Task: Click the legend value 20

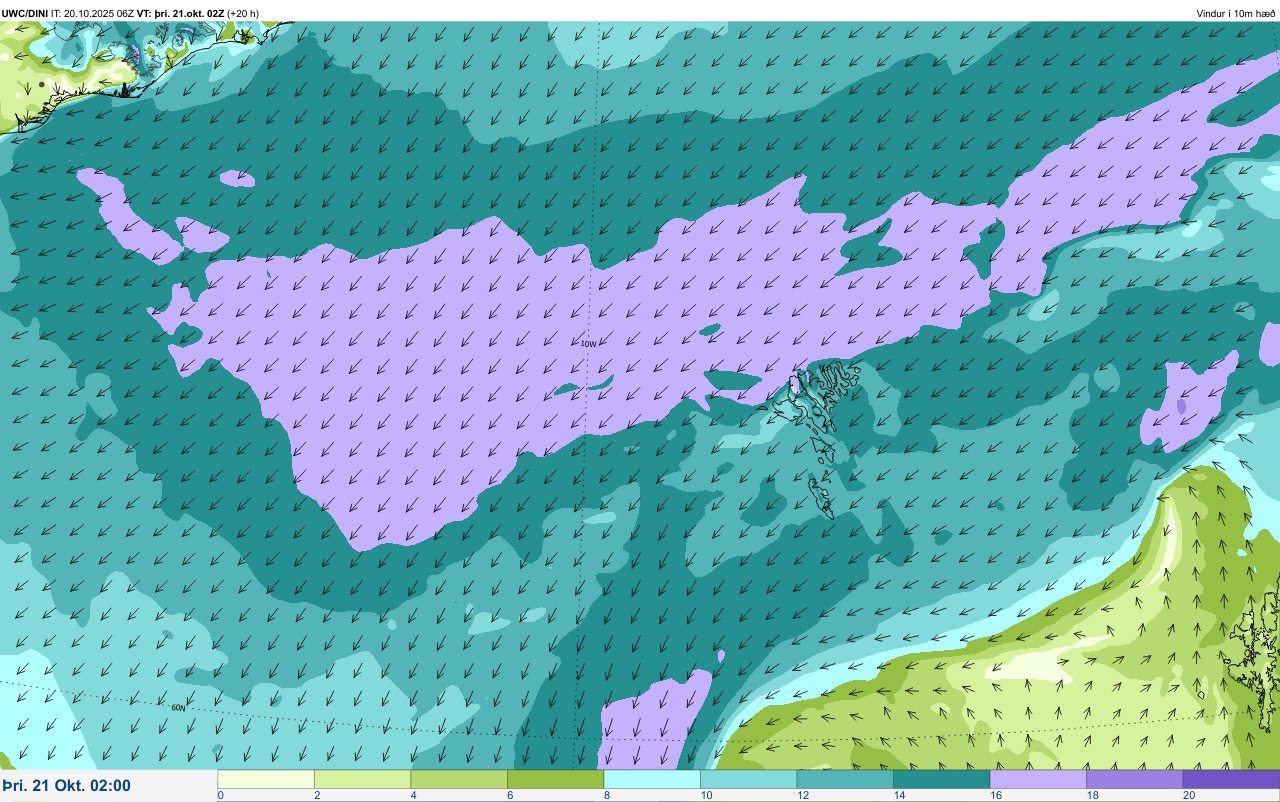Action: [x=1187, y=795]
